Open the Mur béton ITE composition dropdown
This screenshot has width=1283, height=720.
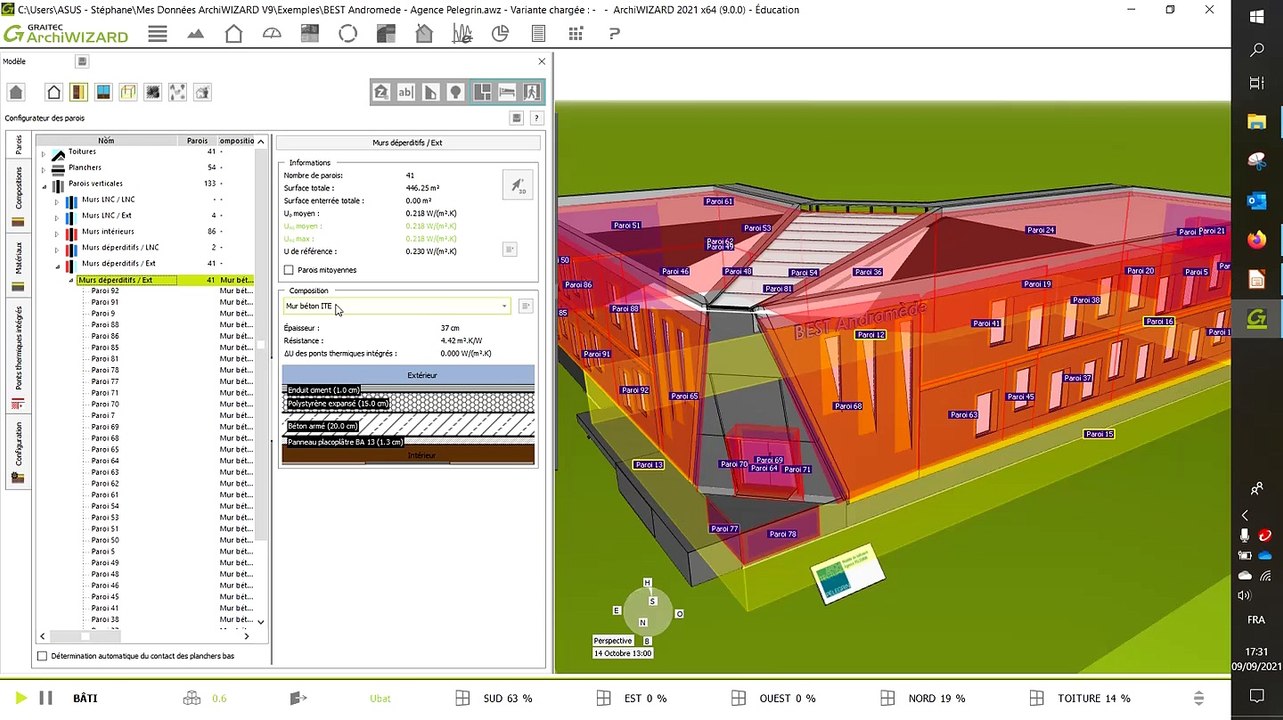(503, 307)
